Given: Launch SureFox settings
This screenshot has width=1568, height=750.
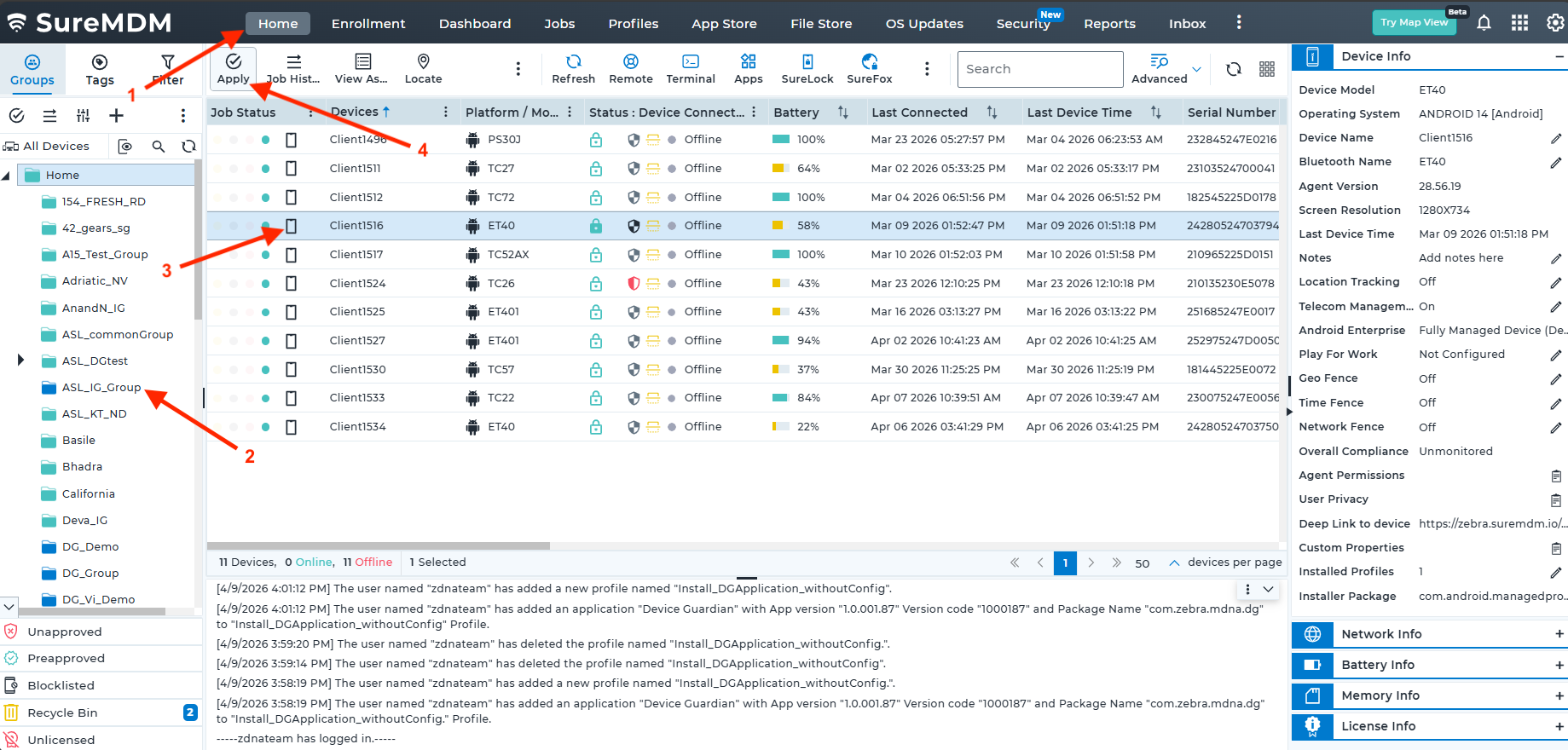Looking at the screenshot, I should [870, 68].
